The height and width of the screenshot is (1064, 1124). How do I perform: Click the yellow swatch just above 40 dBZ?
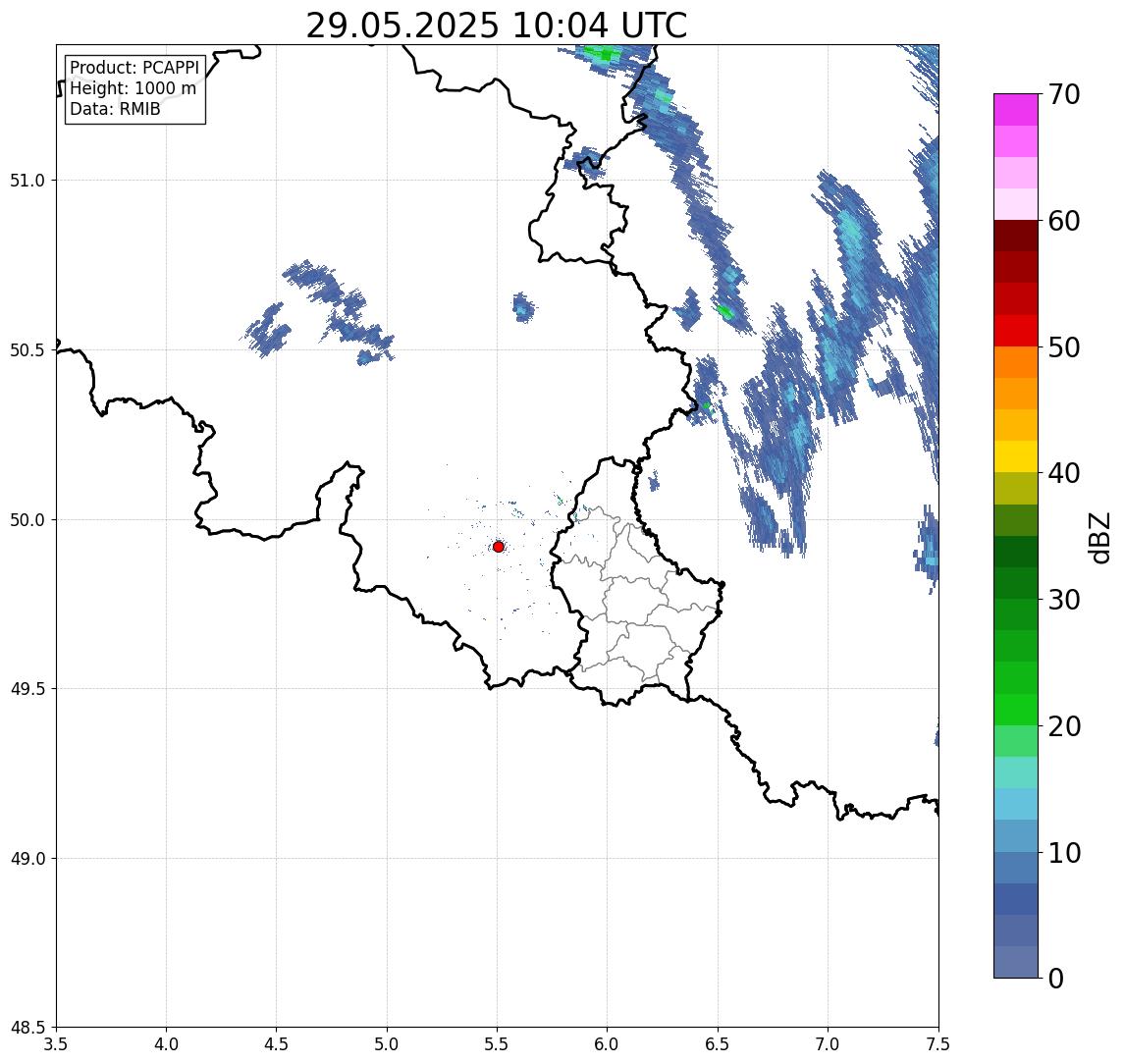pos(1016,456)
